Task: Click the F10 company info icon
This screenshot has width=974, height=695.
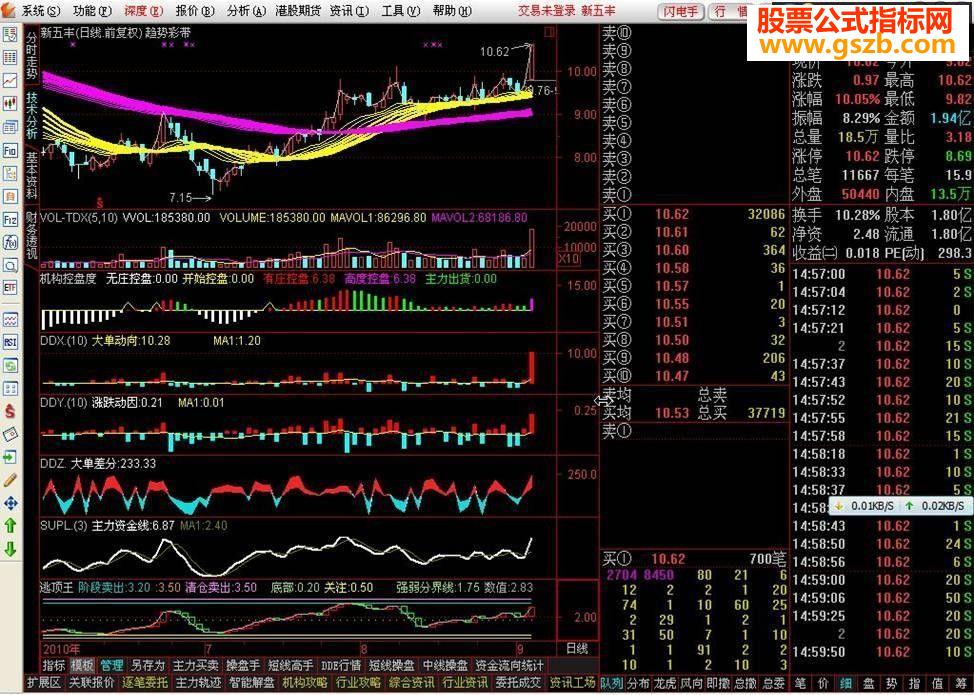Action: pyautogui.click(x=10, y=151)
